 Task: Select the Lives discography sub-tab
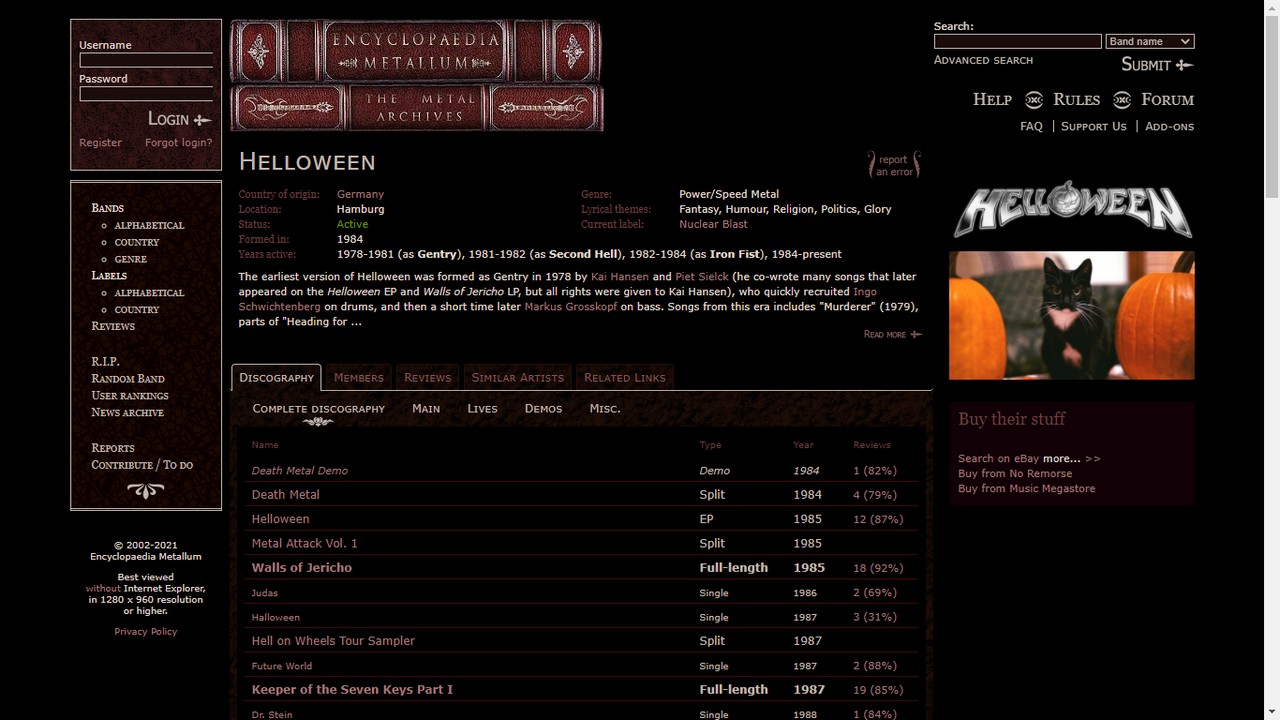(x=482, y=409)
